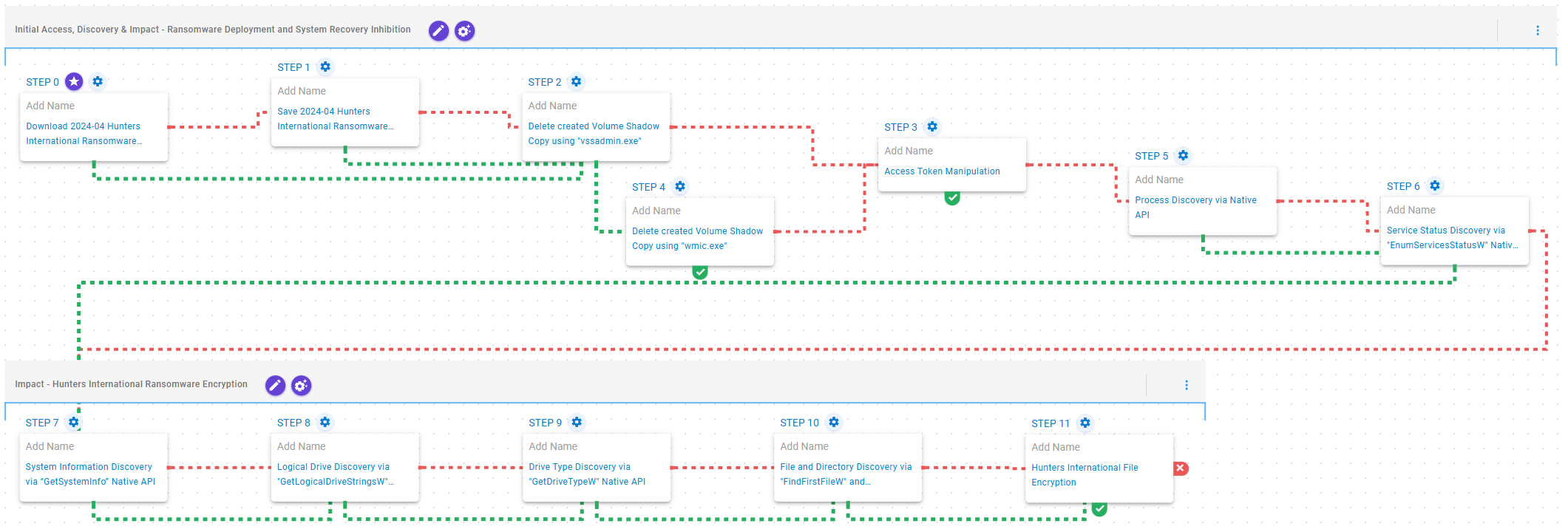
Task: Click the green check badge under STEP 11
Action: (1099, 509)
